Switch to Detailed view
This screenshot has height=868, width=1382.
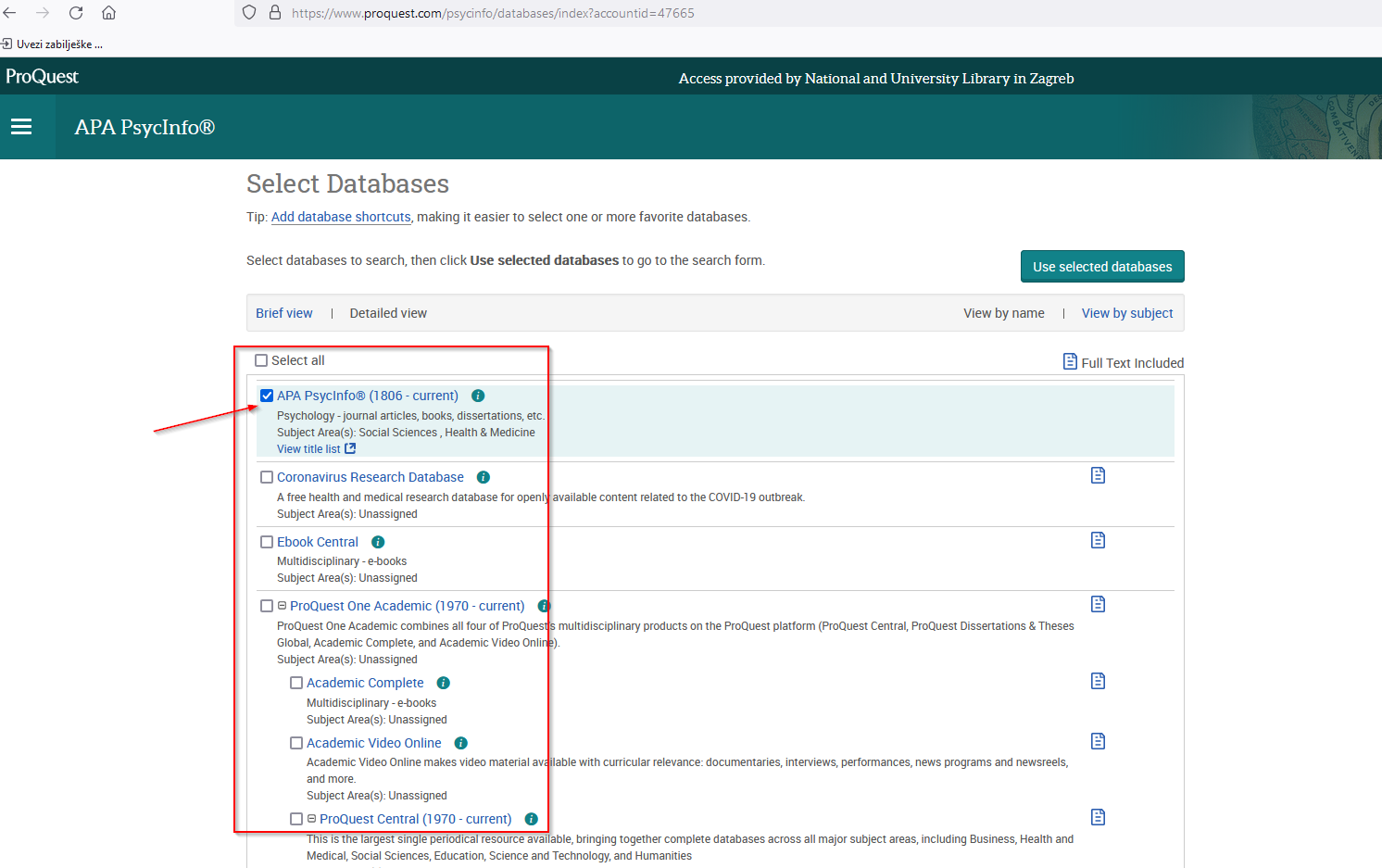(388, 313)
